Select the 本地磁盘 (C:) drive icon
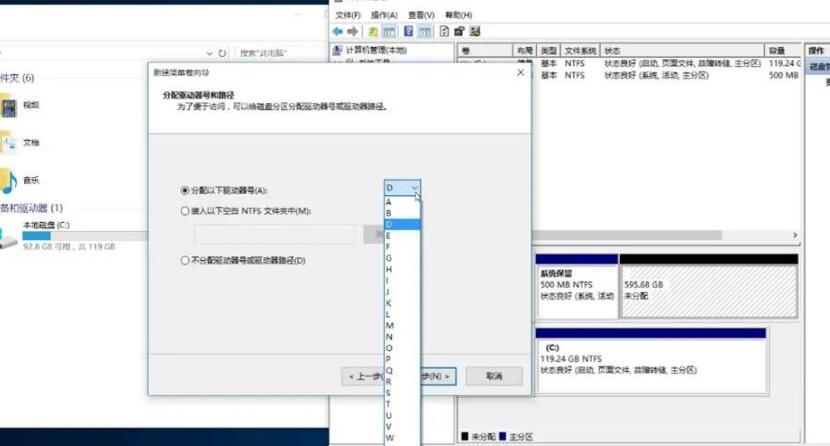 [8, 238]
